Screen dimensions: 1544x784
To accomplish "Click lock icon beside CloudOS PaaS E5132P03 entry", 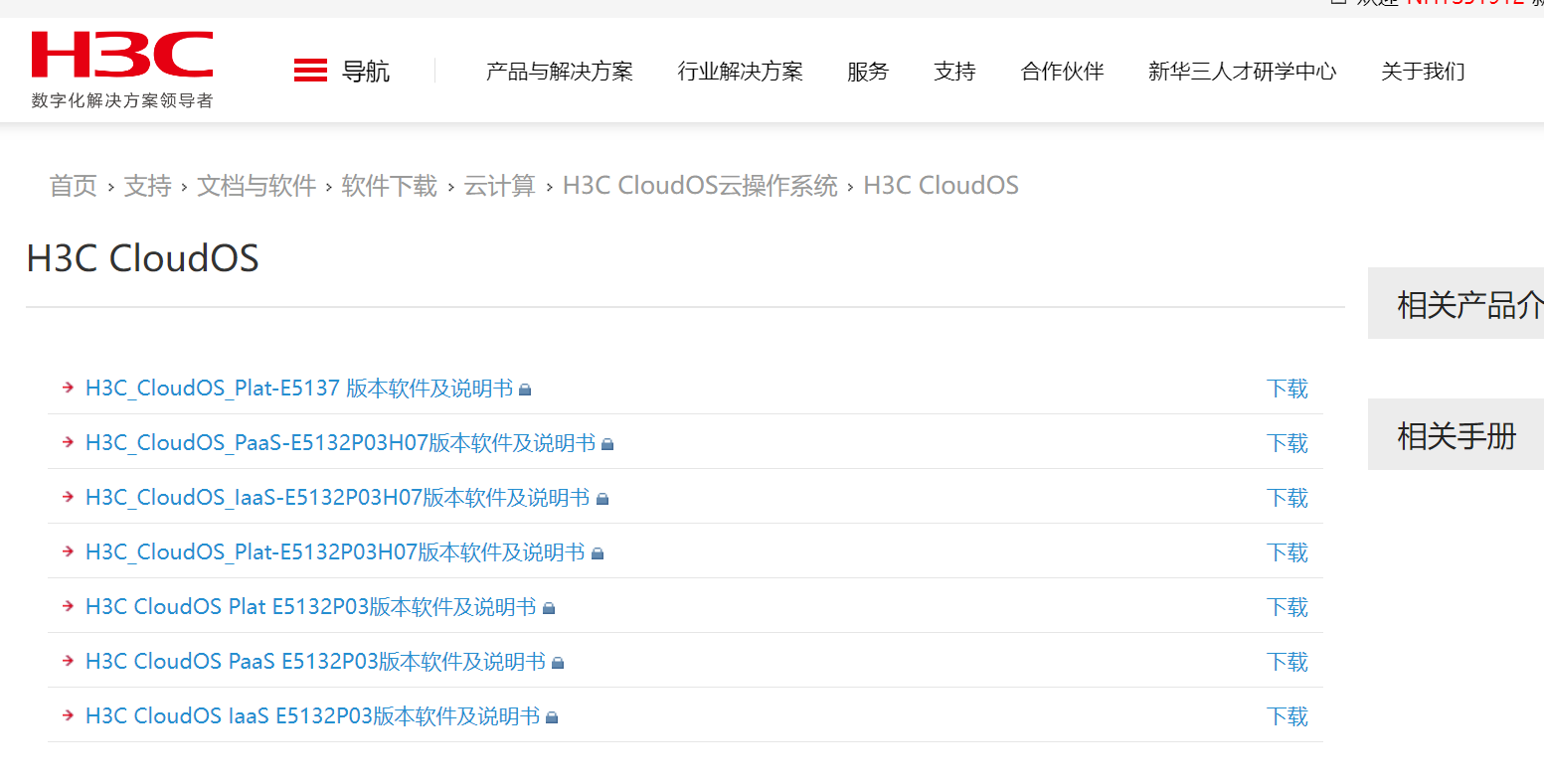I will (x=558, y=664).
